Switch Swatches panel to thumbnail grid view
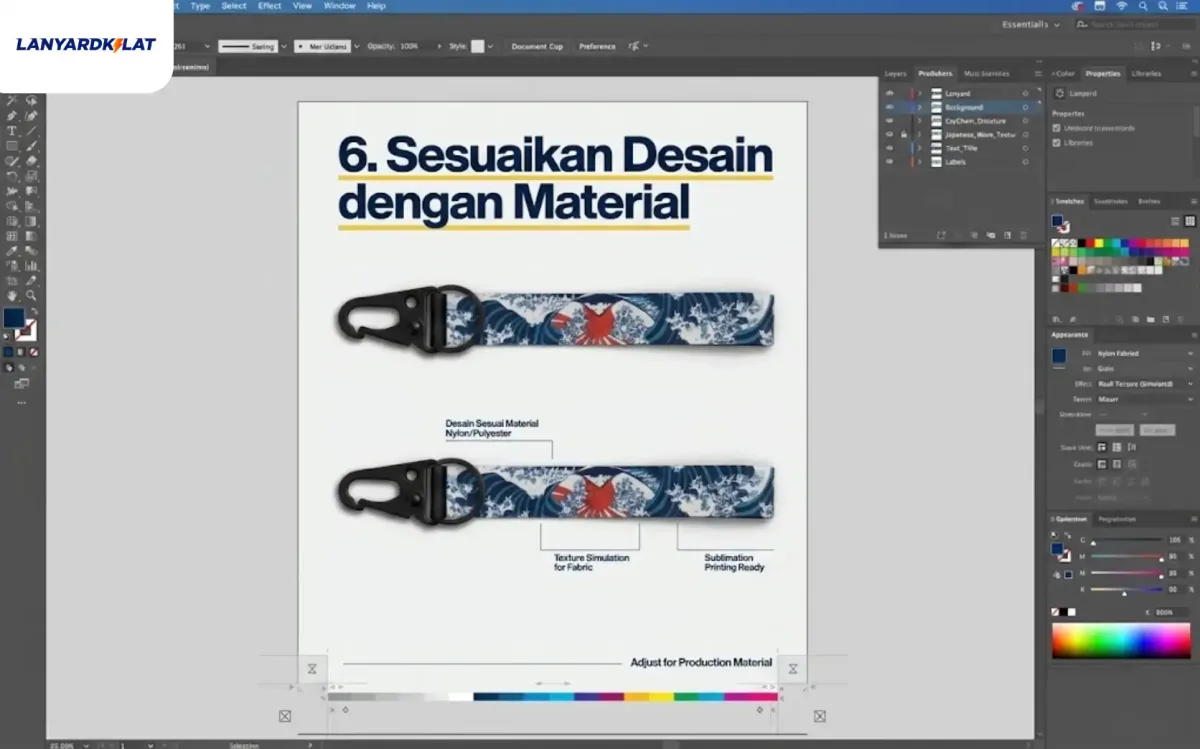 pos(1190,221)
